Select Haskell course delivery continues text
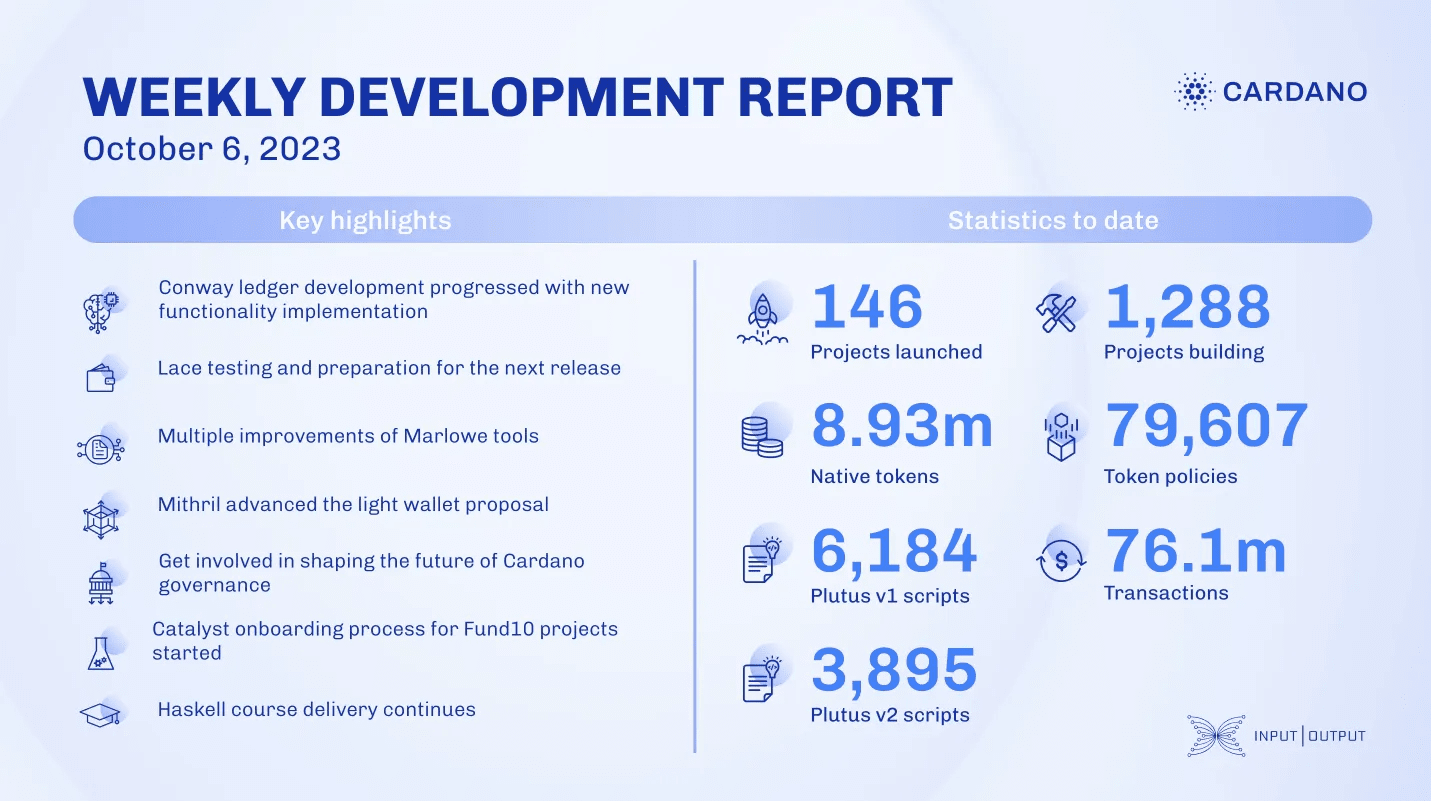 coord(316,710)
